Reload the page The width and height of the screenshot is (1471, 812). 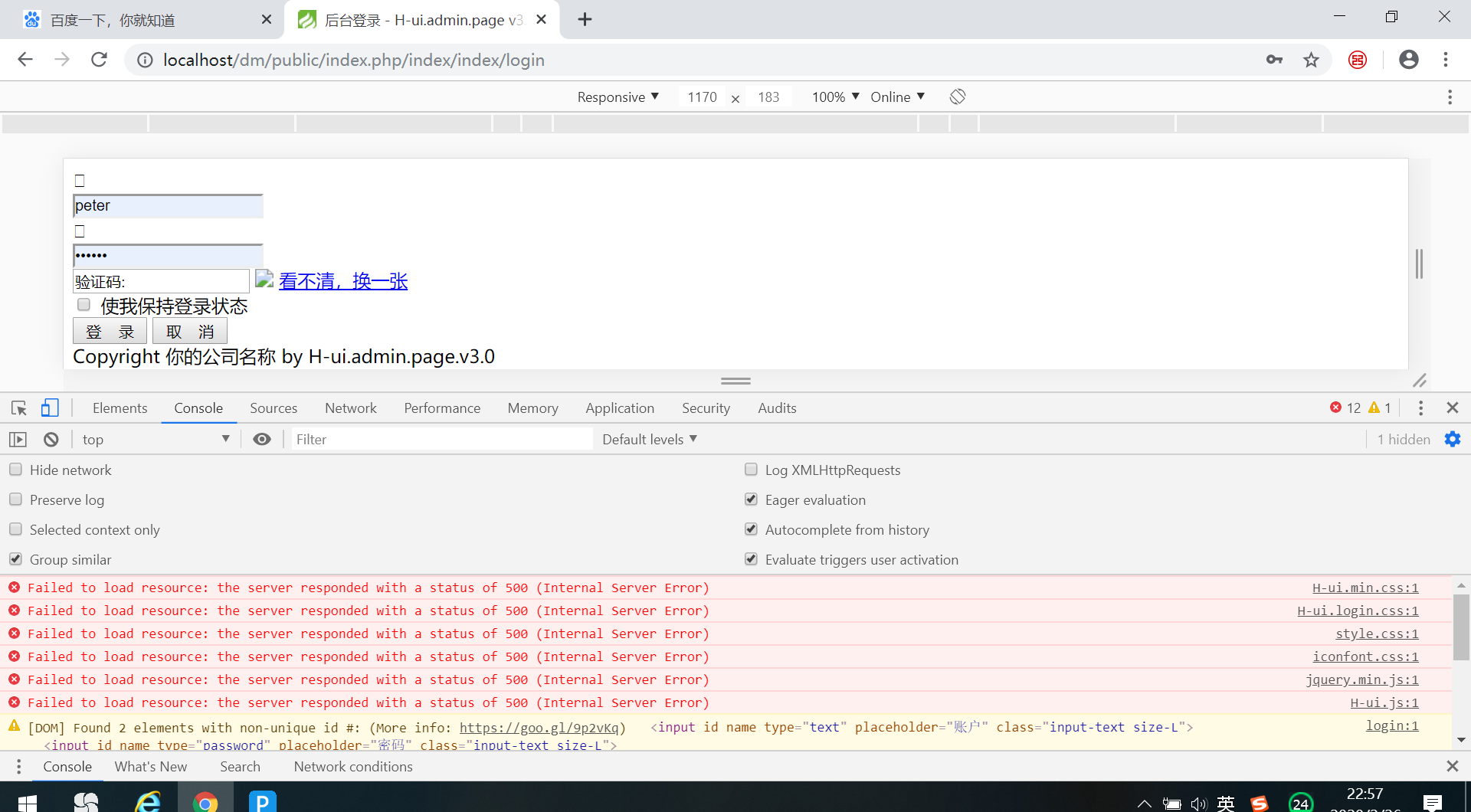(x=99, y=60)
